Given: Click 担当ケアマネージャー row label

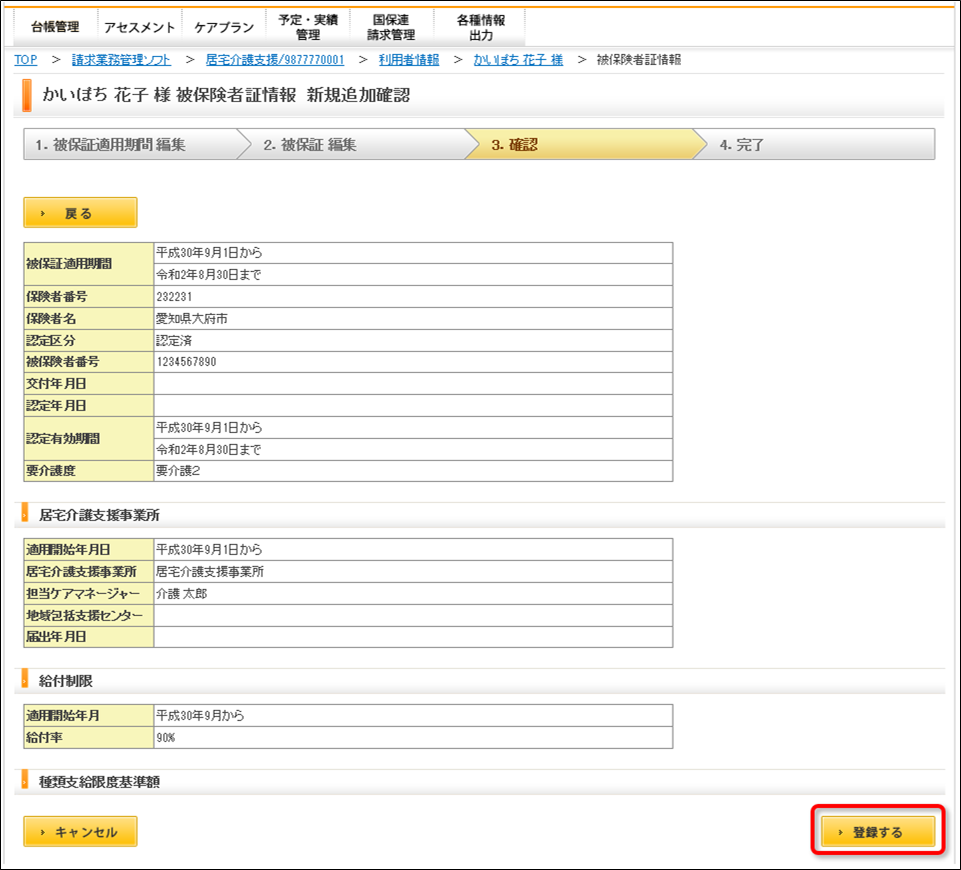Looking at the screenshot, I should (89, 593).
